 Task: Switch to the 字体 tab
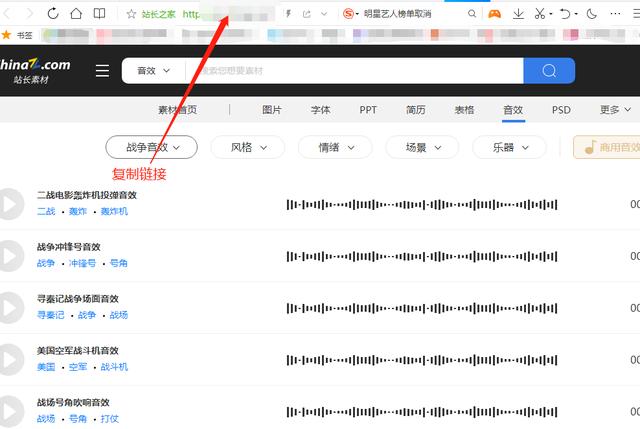tap(320, 110)
